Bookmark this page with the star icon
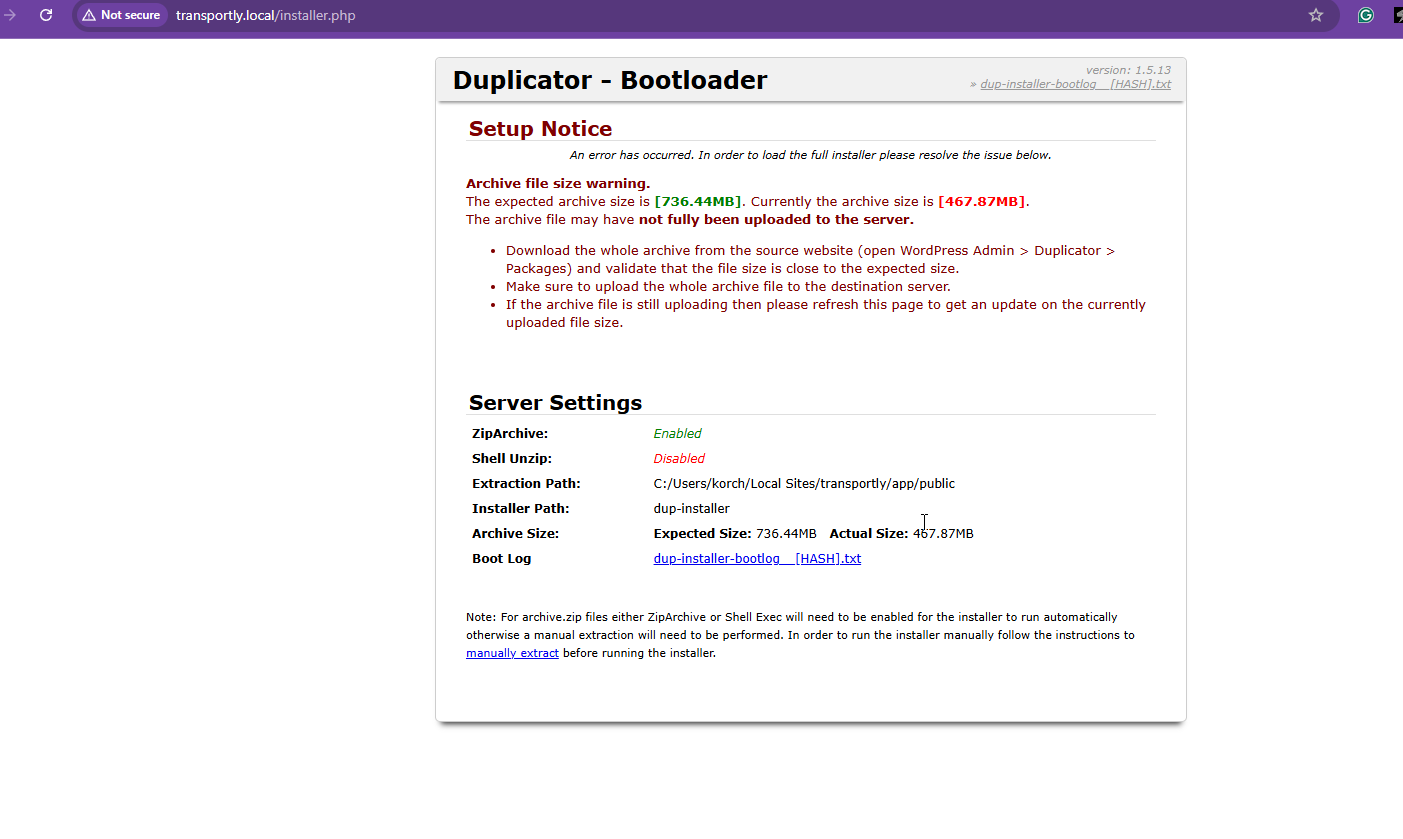1403x839 pixels. click(1316, 15)
